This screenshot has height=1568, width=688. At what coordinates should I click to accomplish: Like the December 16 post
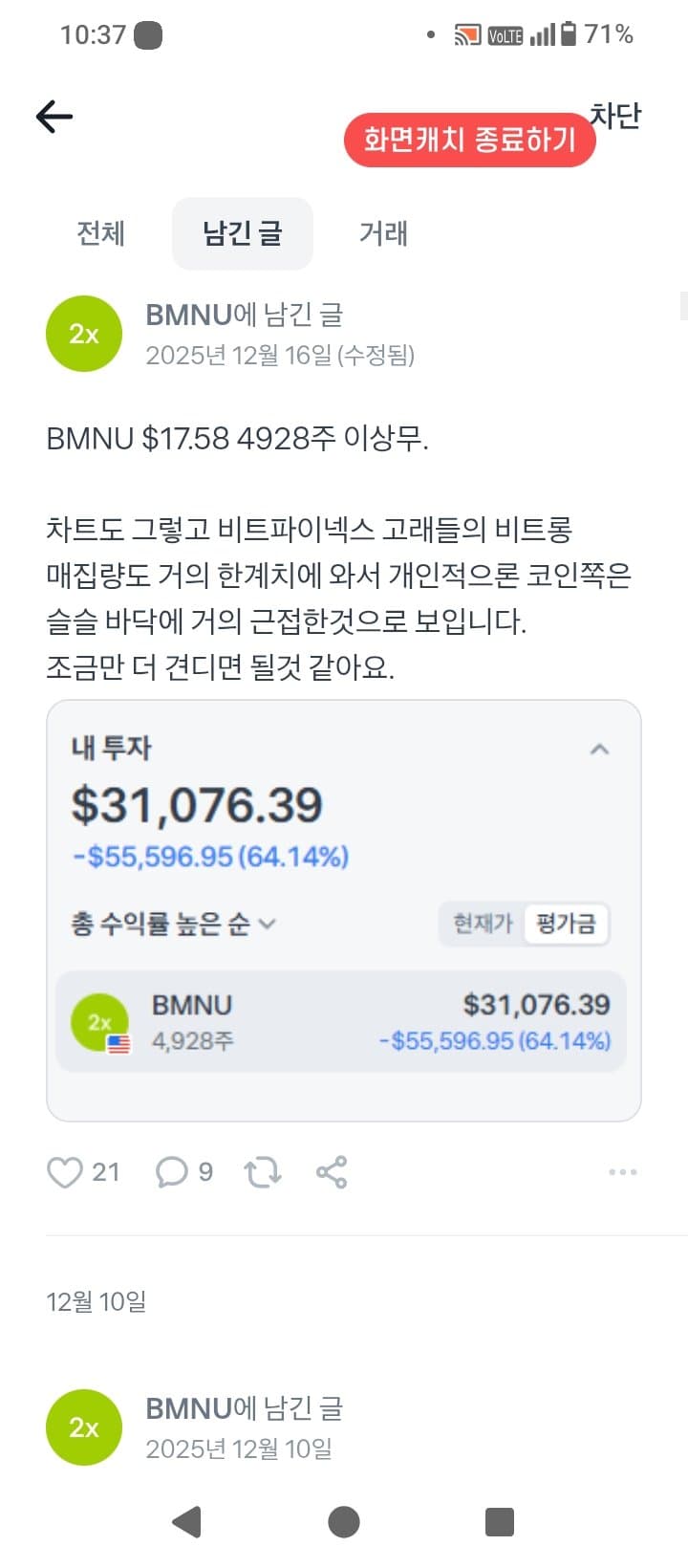coord(65,1172)
